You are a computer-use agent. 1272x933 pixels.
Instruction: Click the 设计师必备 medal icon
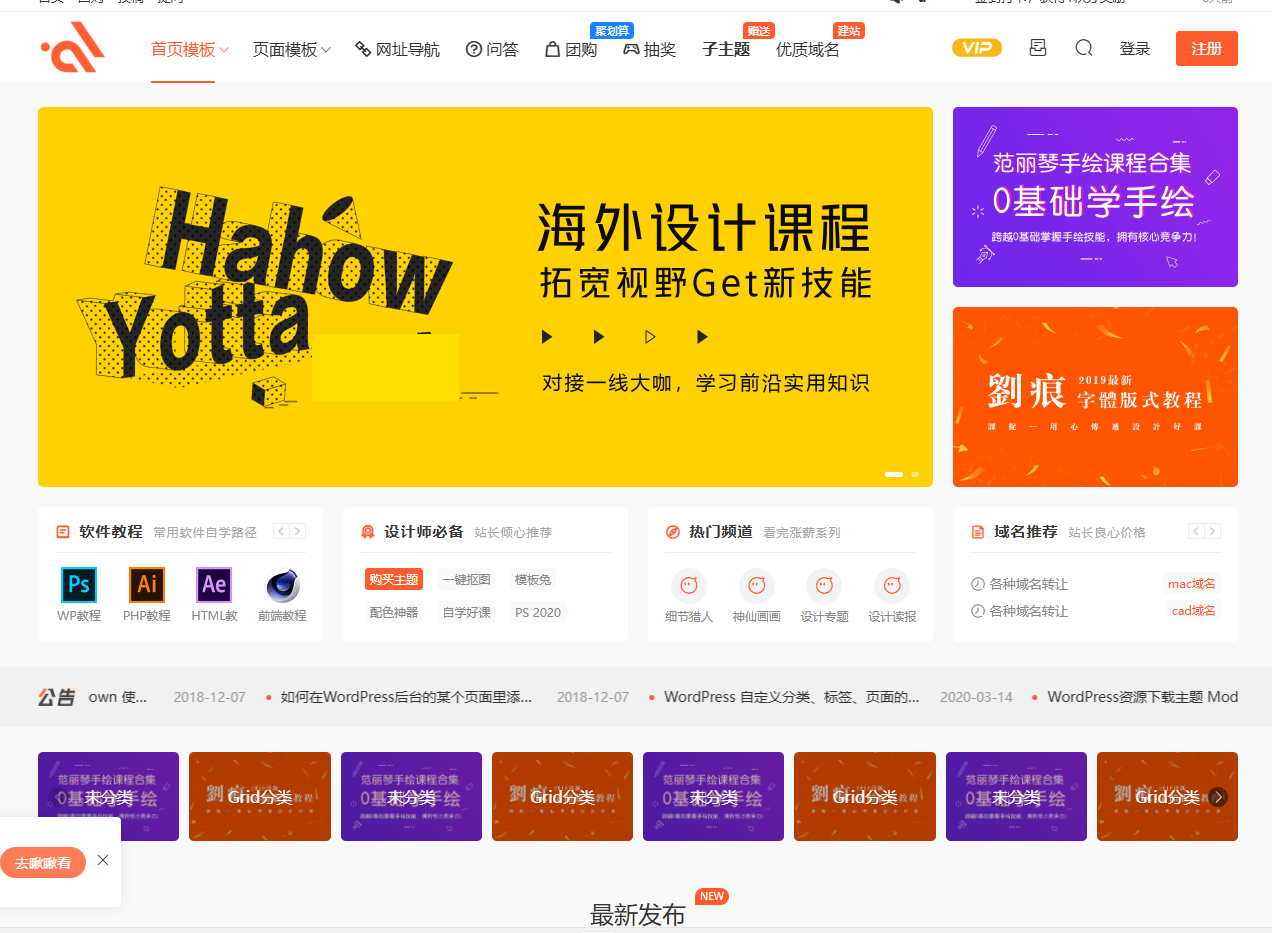(368, 532)
